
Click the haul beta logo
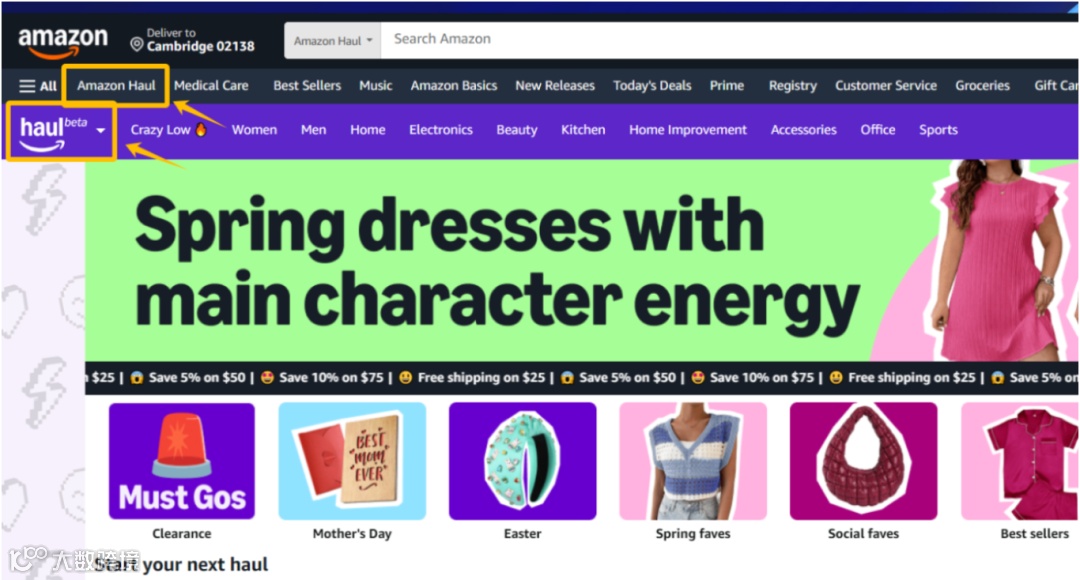53,133
